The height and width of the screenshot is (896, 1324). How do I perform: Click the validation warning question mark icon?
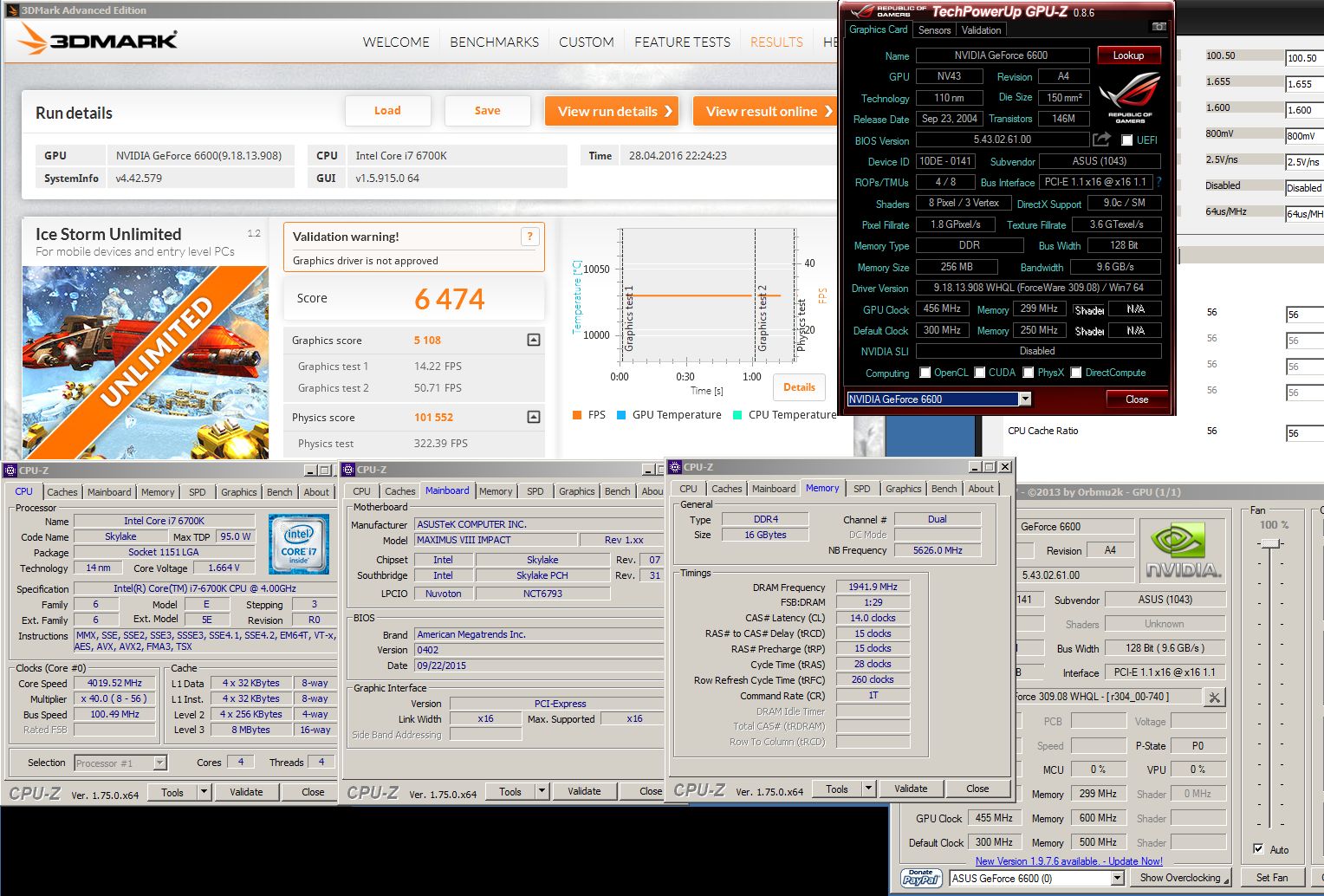[x=529, y=237]
